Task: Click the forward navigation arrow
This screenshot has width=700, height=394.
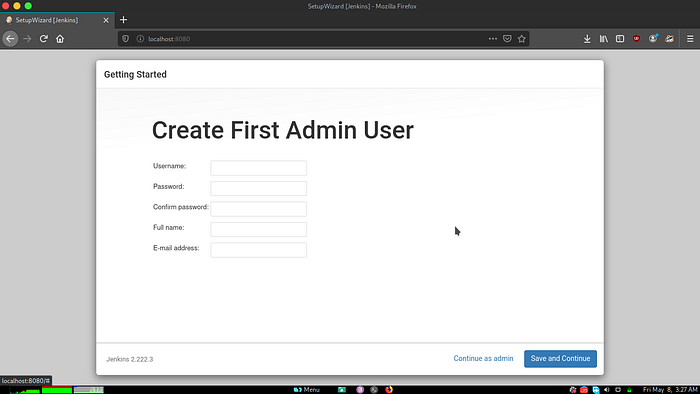Action: pos(27,39)
